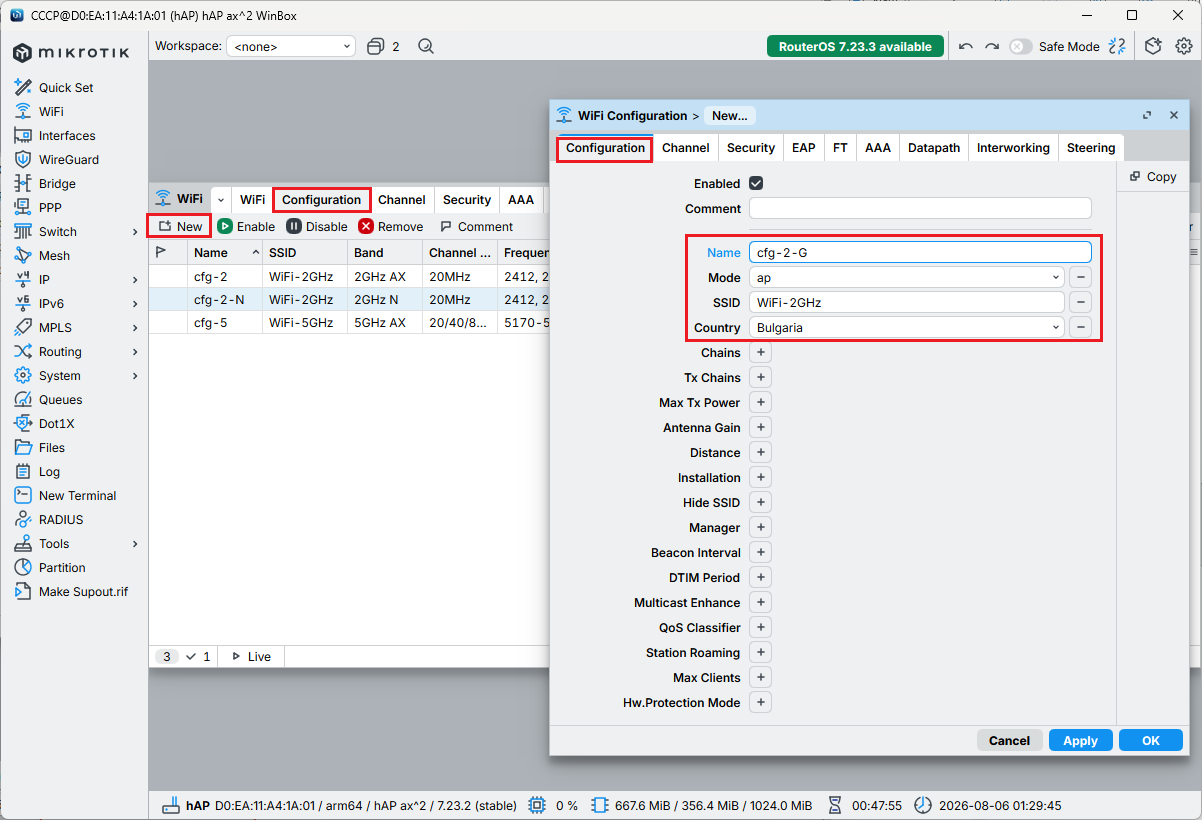This screenshot has width=1202, height=820.
Task: Click the OK button
Action: coord(1151,740)
